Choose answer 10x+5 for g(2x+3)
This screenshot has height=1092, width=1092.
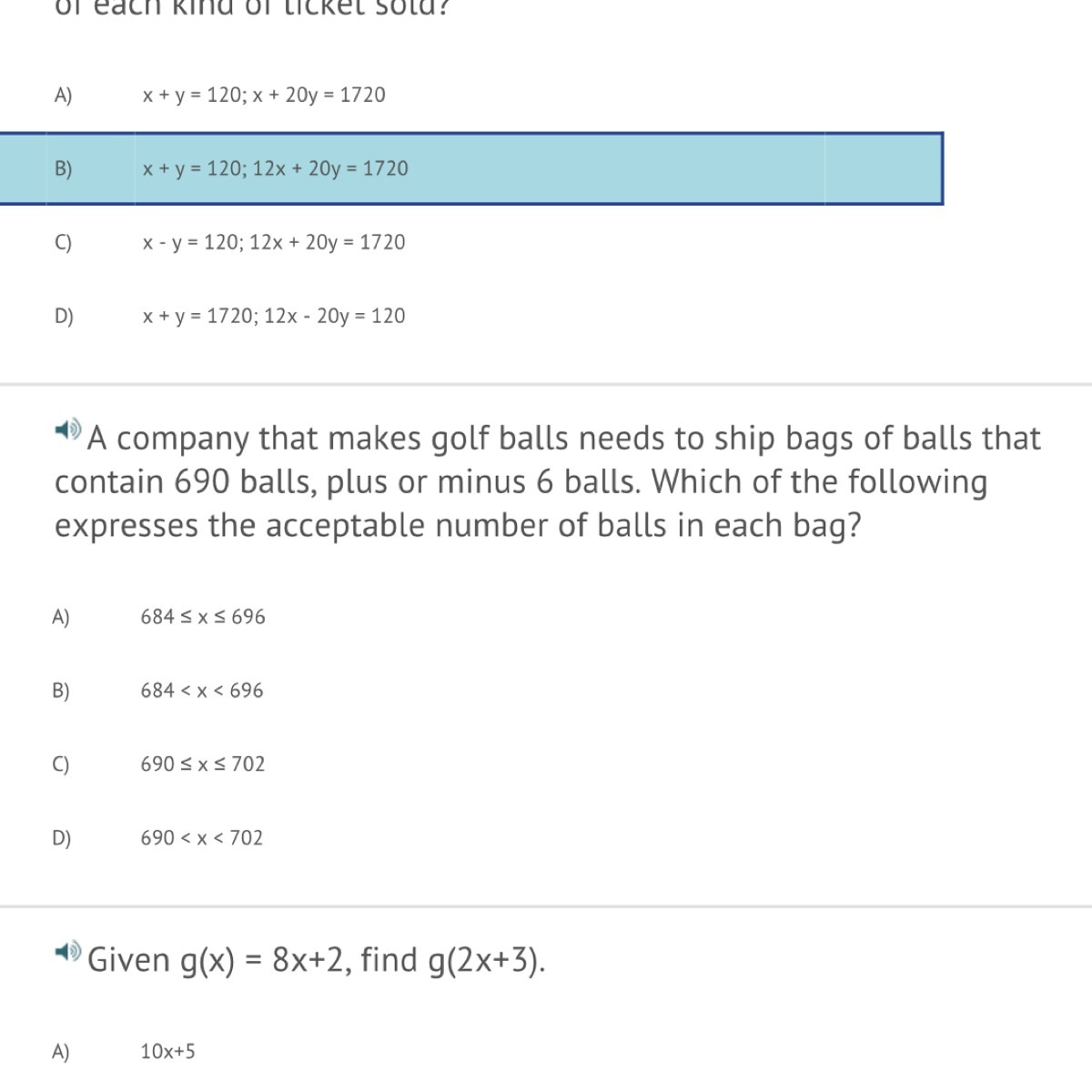coord(168,1052)
